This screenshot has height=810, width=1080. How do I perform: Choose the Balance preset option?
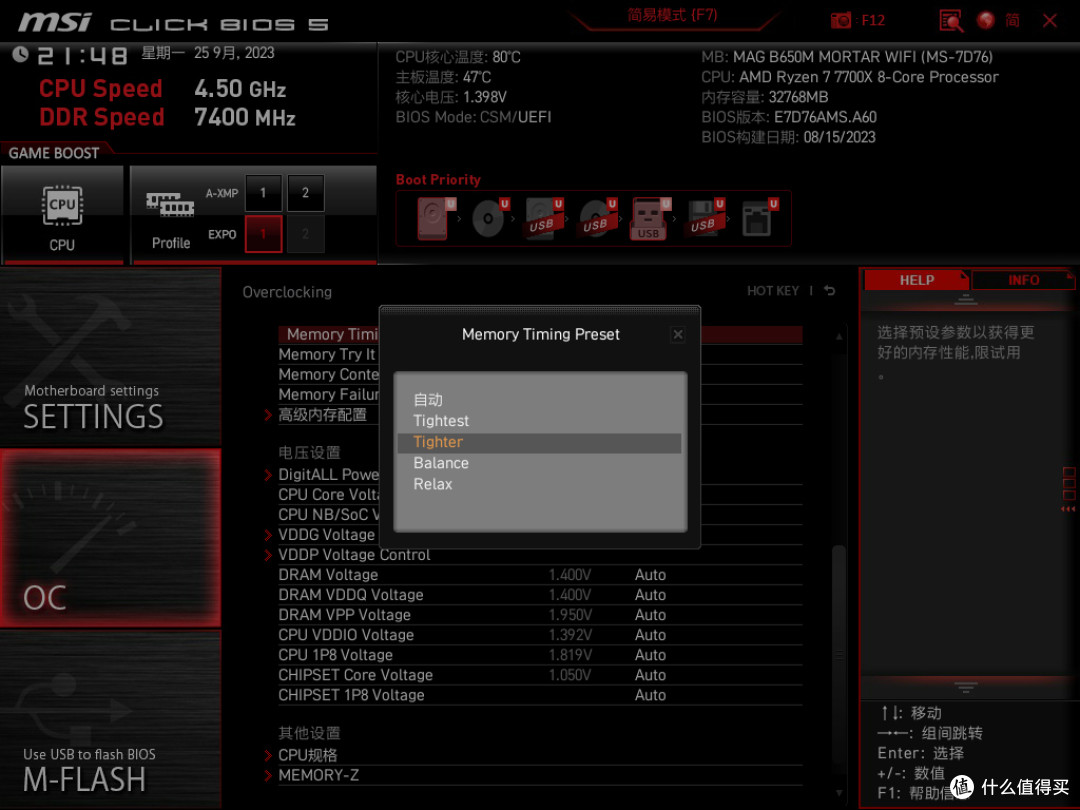tap(539, 464)
